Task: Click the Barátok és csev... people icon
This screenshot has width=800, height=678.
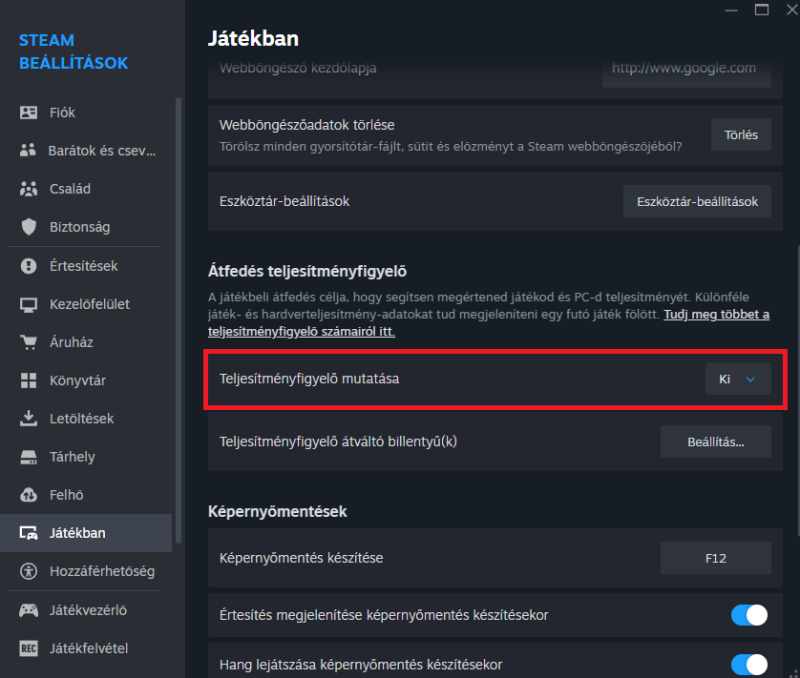Action: point(28,150)
